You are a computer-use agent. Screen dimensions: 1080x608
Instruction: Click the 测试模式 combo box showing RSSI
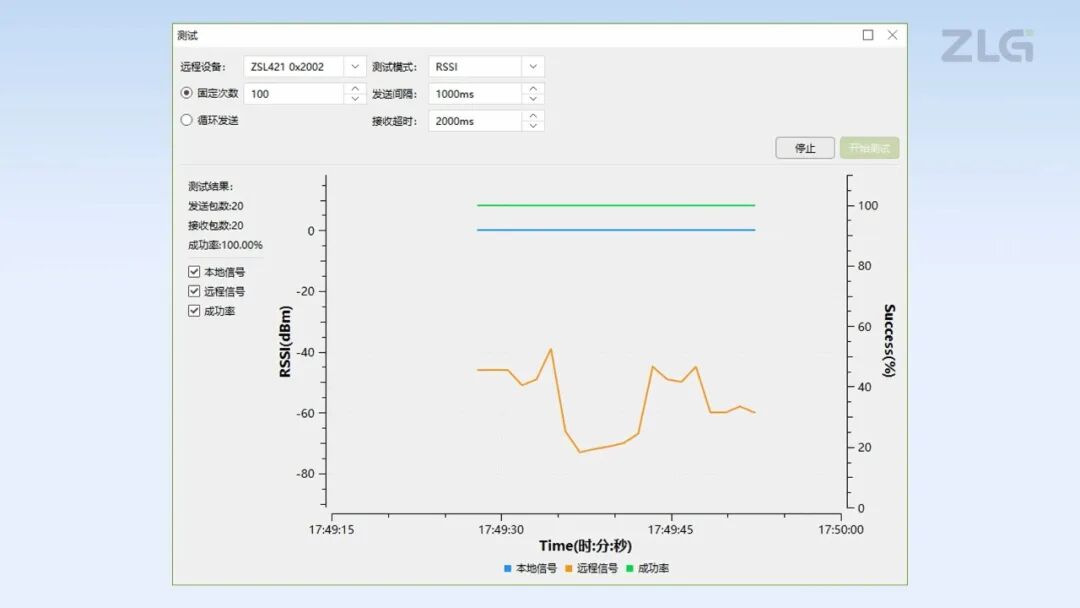tap(486, 67)
